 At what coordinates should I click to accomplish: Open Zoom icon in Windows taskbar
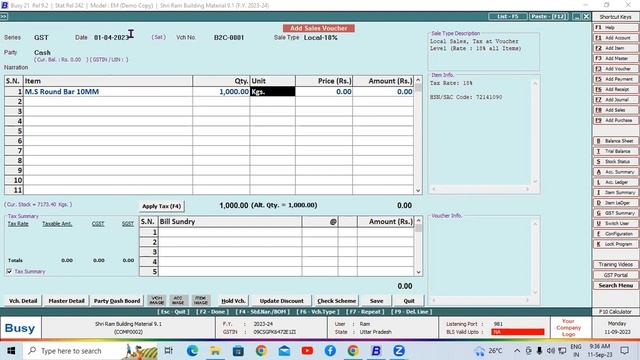click(399, 351)
